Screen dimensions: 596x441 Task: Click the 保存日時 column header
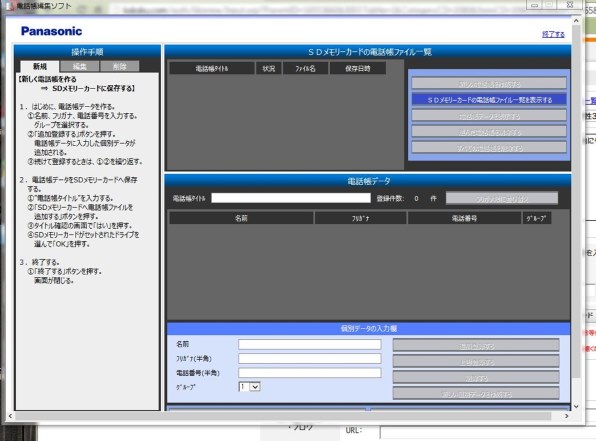(358, 68)
